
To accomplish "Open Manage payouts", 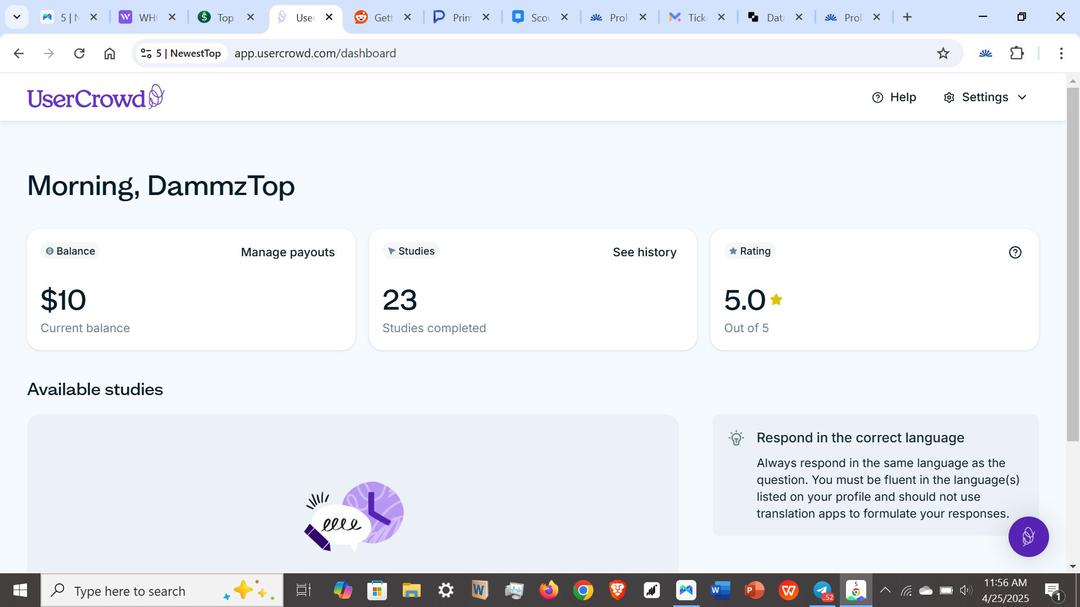I will tap(288, 252).
